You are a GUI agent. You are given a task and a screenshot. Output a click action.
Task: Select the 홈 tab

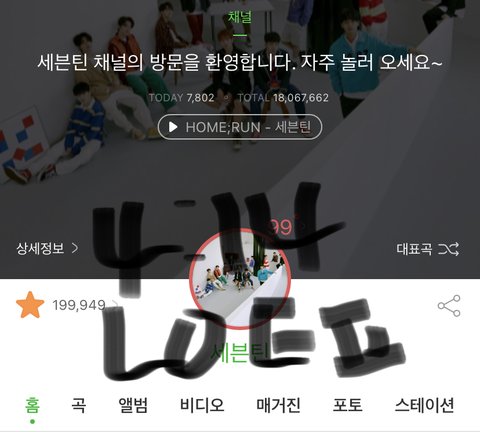tap(32, 405)
